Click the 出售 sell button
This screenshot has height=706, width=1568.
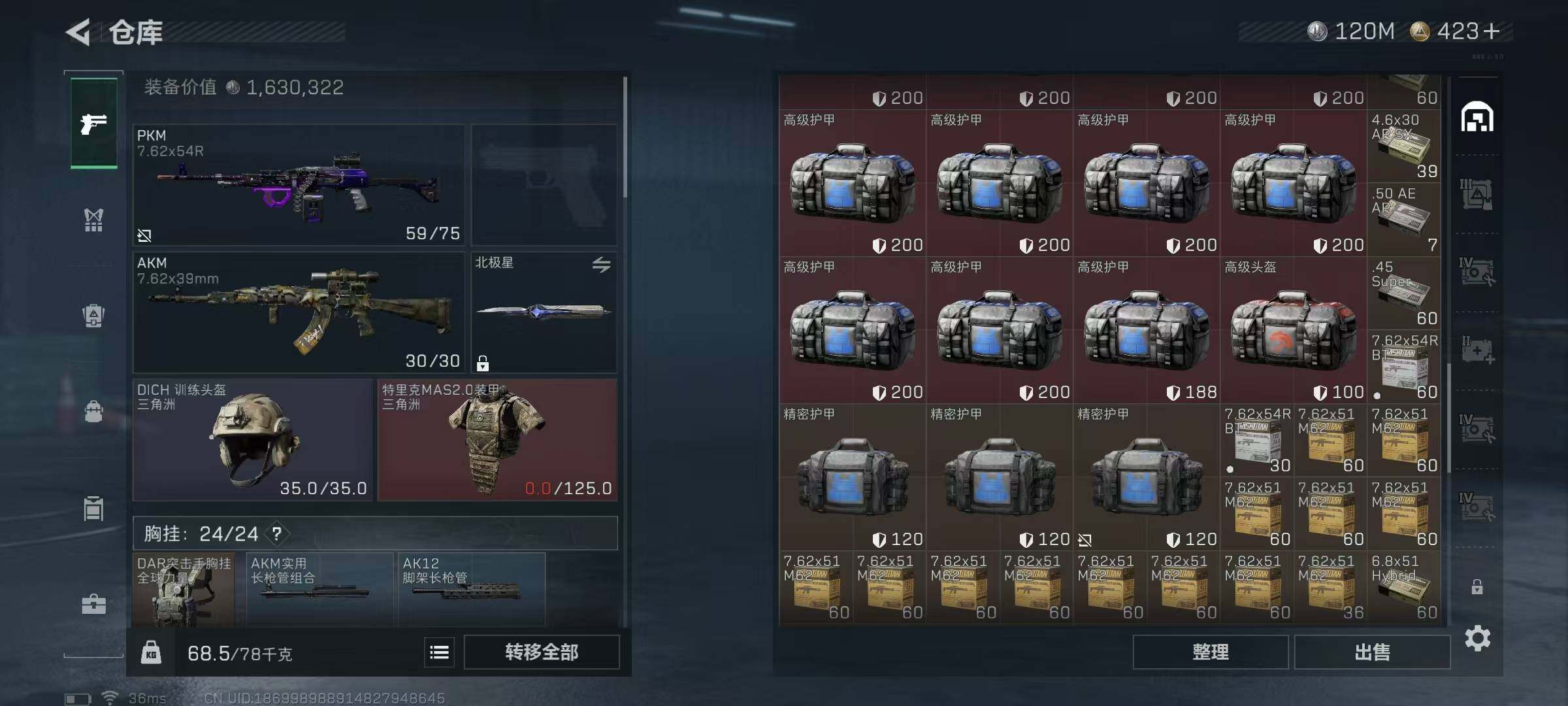pyautogui.click(x=1372, y=652)
